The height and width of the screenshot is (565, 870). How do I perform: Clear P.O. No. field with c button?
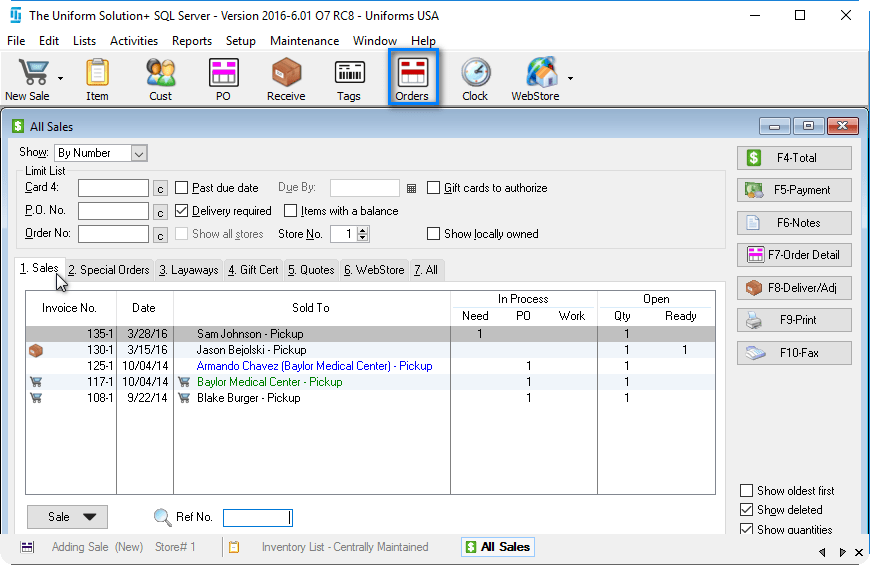click(x=160, y=212)
